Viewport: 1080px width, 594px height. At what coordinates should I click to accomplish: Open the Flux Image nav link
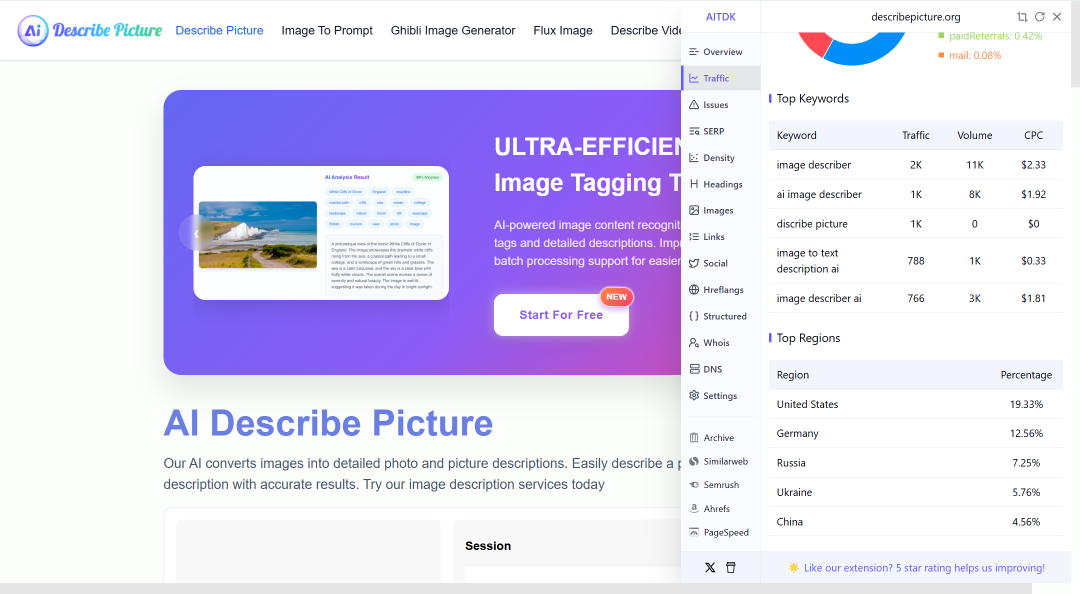[563, 30]
